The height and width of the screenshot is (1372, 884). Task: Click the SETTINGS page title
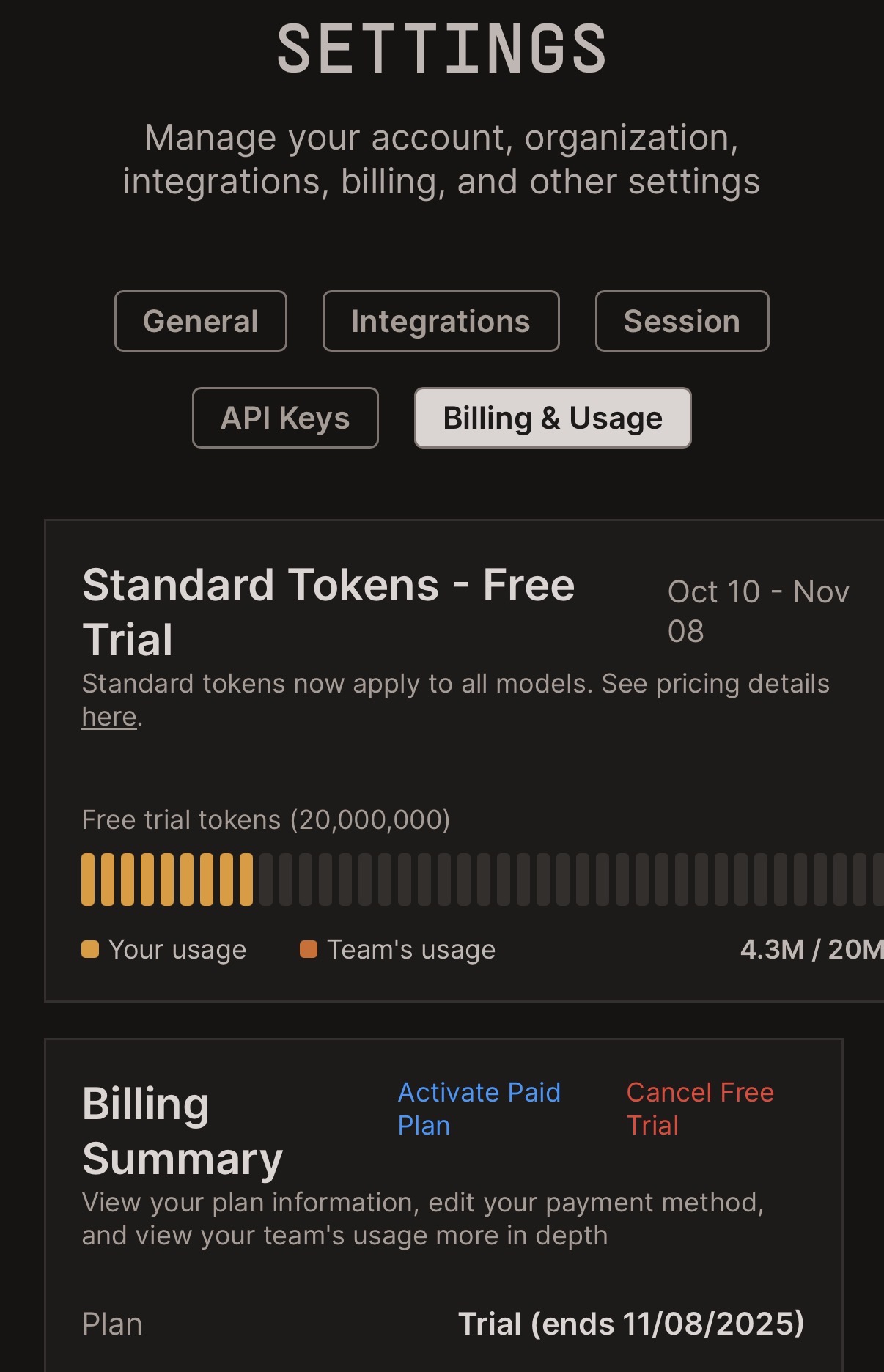click(441, 49)
